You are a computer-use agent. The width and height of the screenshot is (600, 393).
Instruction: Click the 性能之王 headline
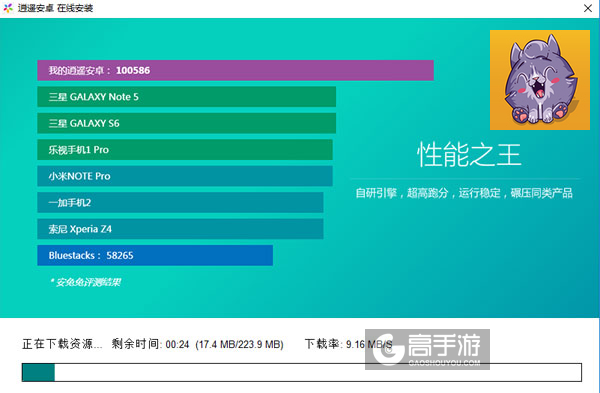[x=469, y=154]
